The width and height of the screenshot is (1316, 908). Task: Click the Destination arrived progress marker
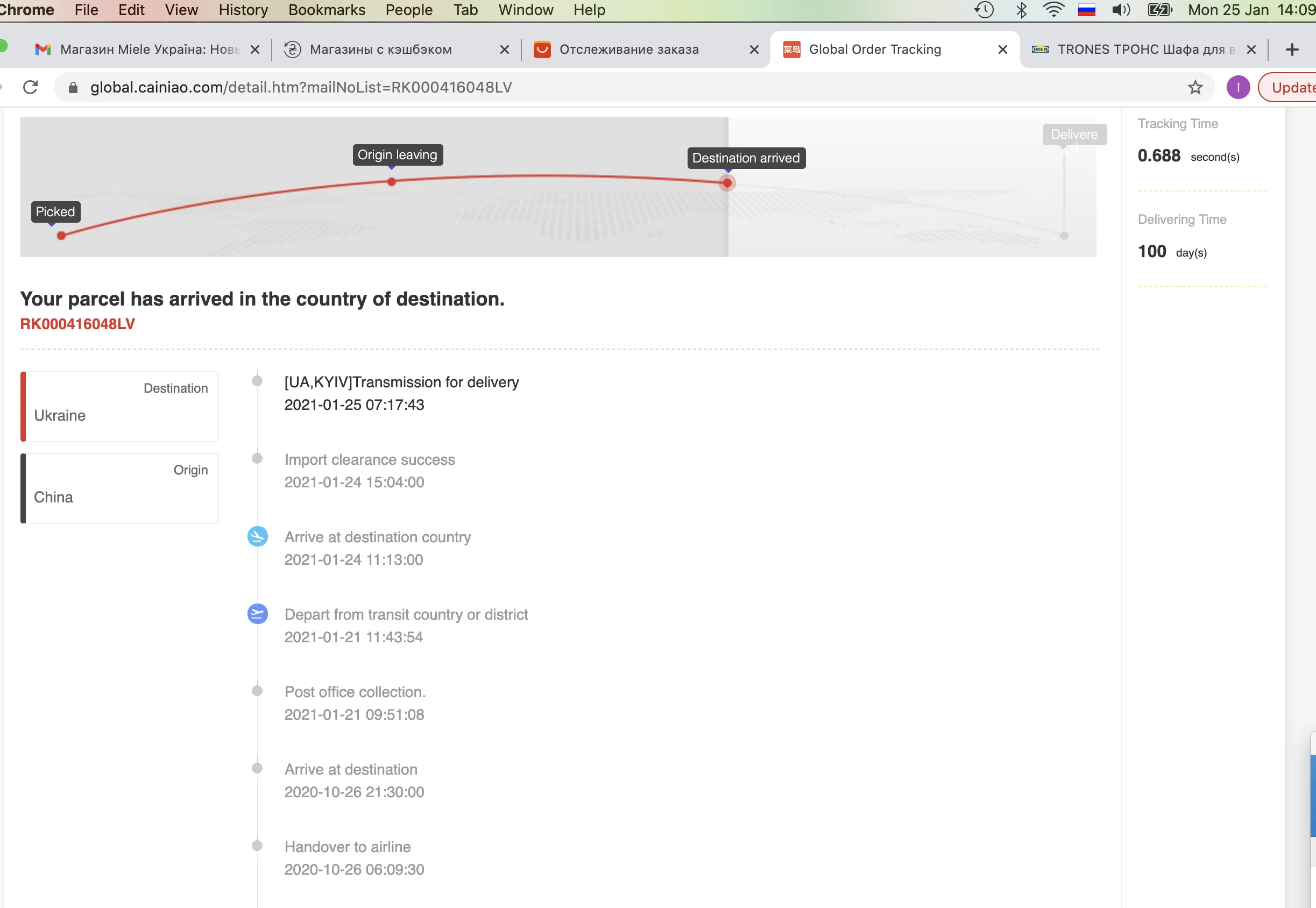click(x=726, y=183)
